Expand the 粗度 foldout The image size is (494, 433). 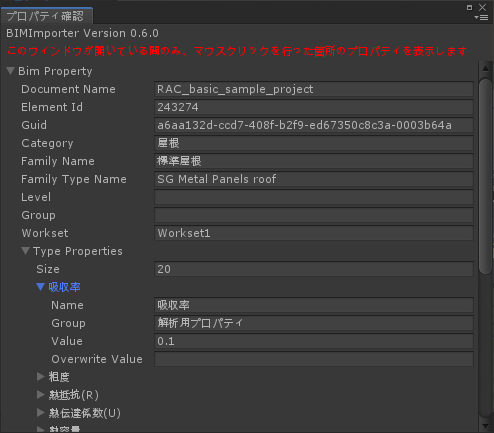tap(41, 377)
